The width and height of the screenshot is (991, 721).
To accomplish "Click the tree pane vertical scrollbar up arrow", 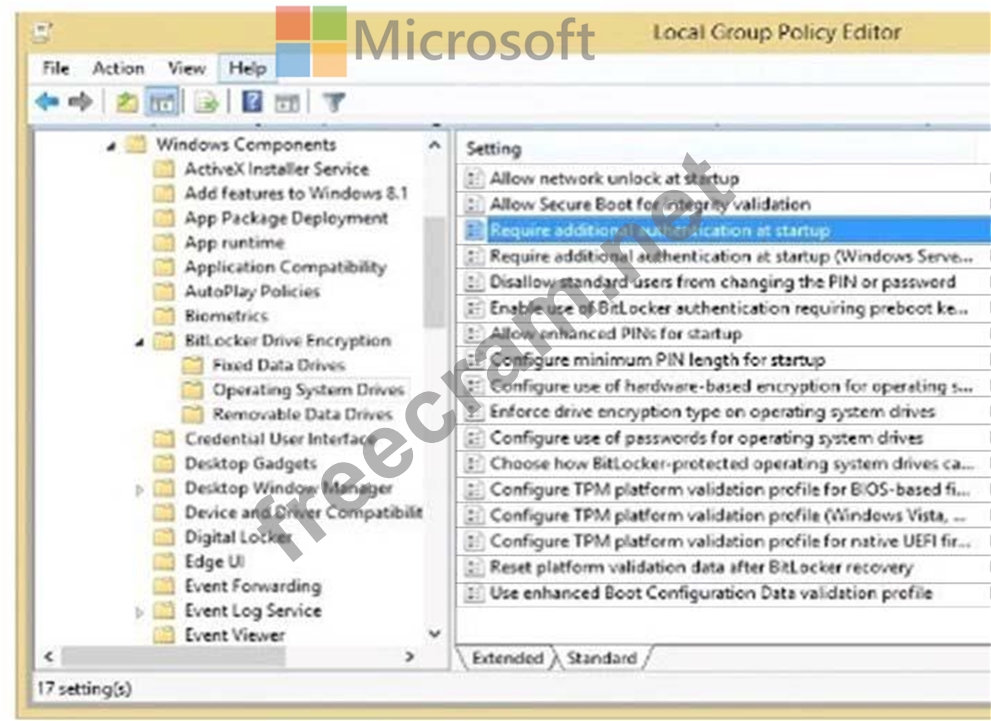I will point(435,145).
